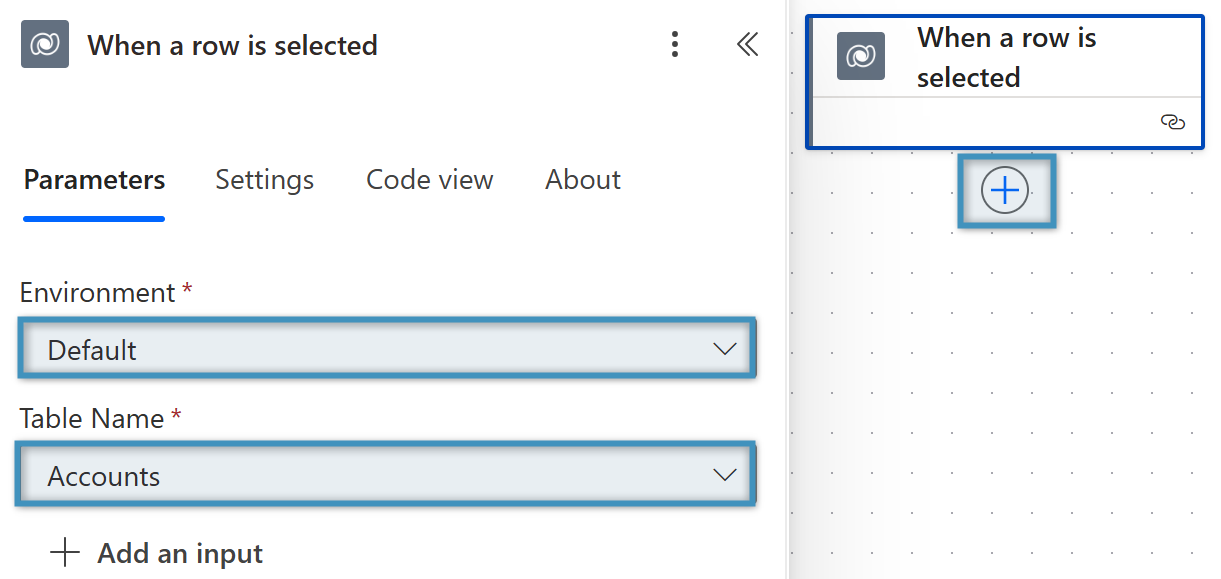Insert a new step below the trigger

pyautogui.click(x=1005, y=190)
